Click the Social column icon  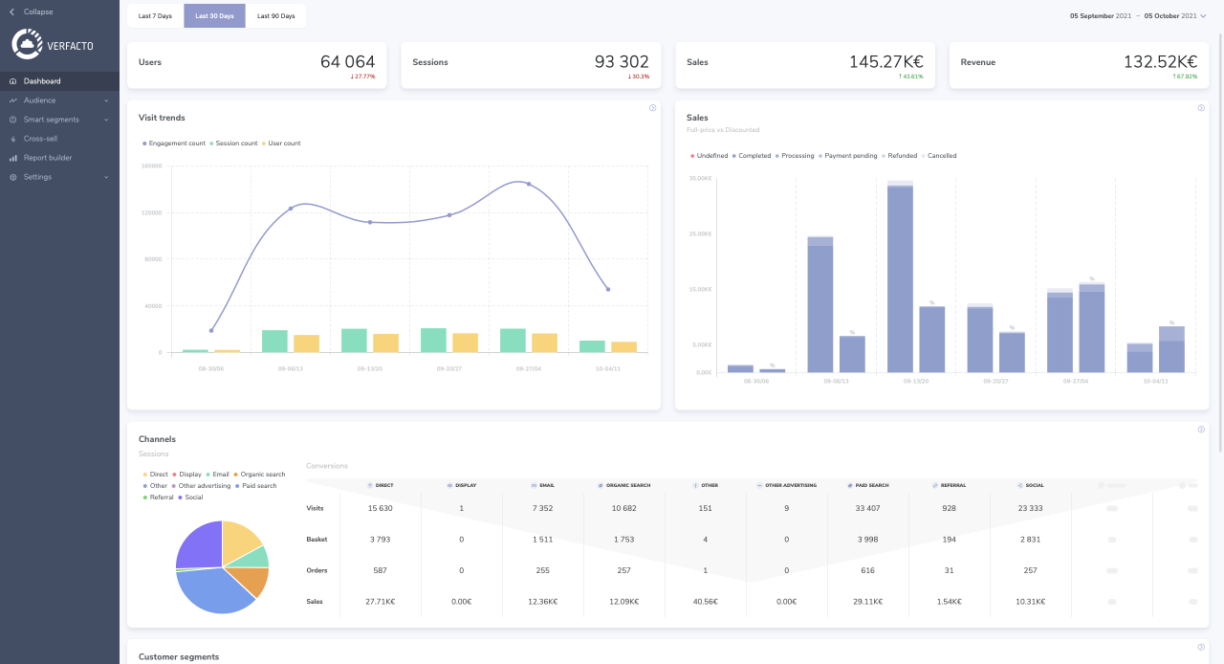pos(1020,485)
